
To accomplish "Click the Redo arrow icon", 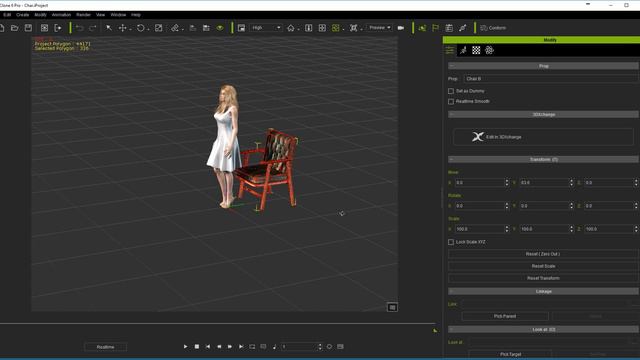I will click(x=93, y=28).
